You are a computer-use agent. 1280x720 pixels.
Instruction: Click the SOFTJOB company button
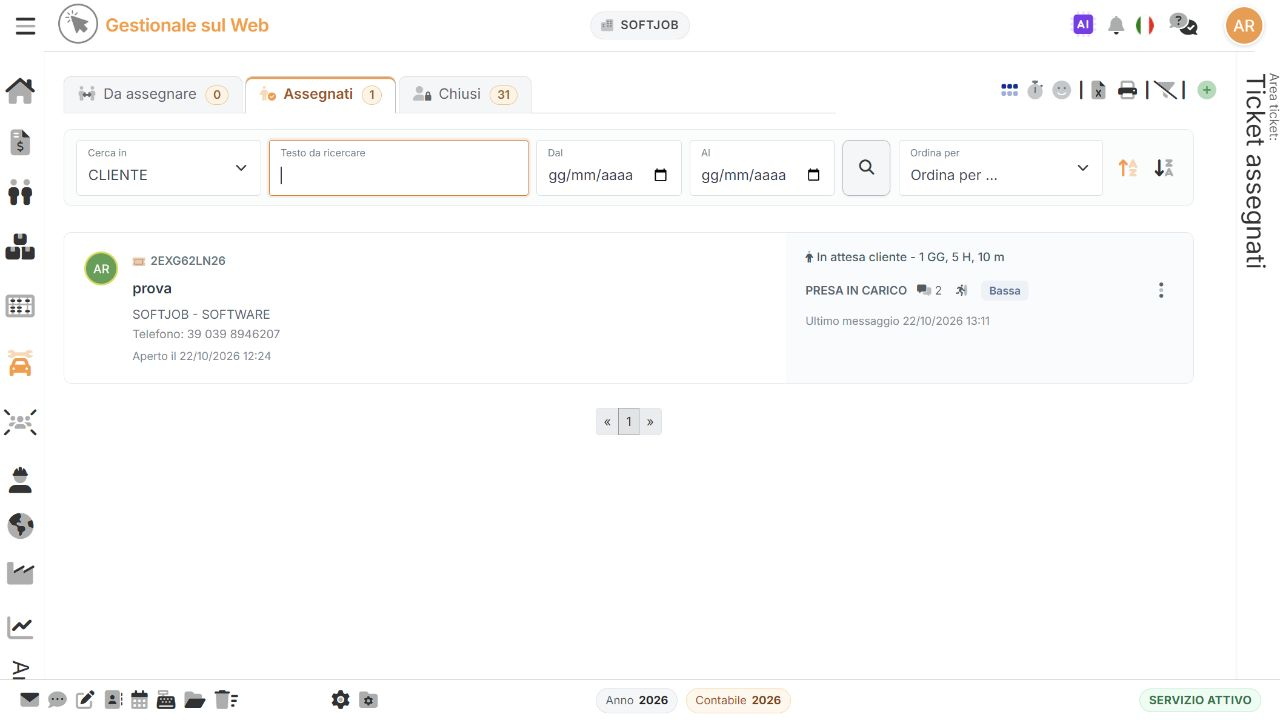click(640, 25)
